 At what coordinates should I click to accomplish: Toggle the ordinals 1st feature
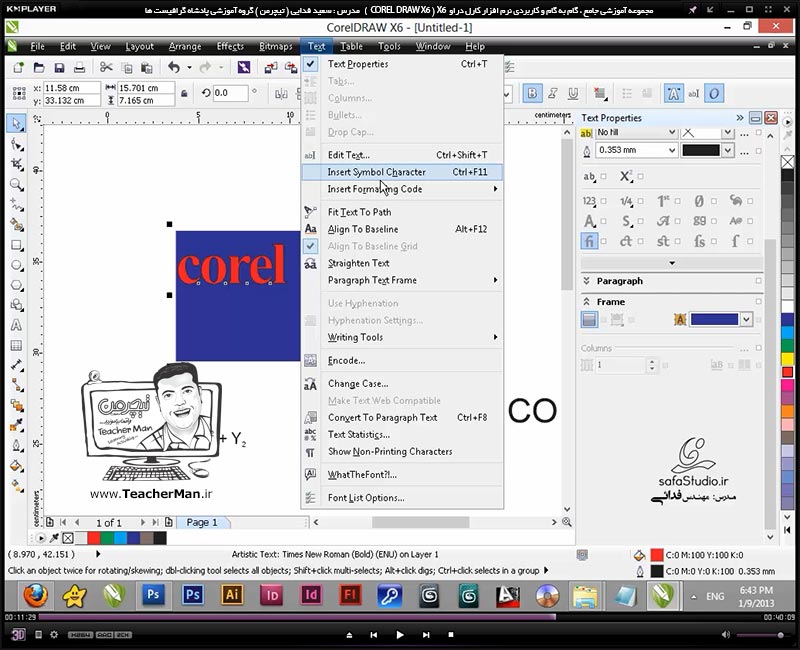pyautogui.click(x=663, y=201)
